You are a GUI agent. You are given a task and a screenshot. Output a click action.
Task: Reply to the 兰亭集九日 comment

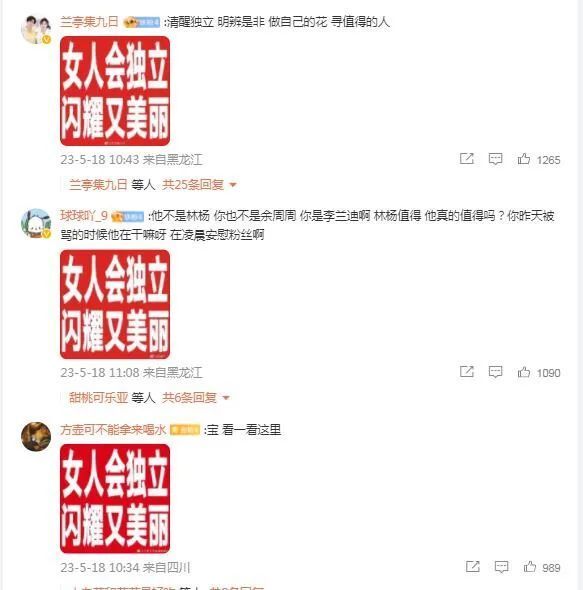tap(495, 159)
